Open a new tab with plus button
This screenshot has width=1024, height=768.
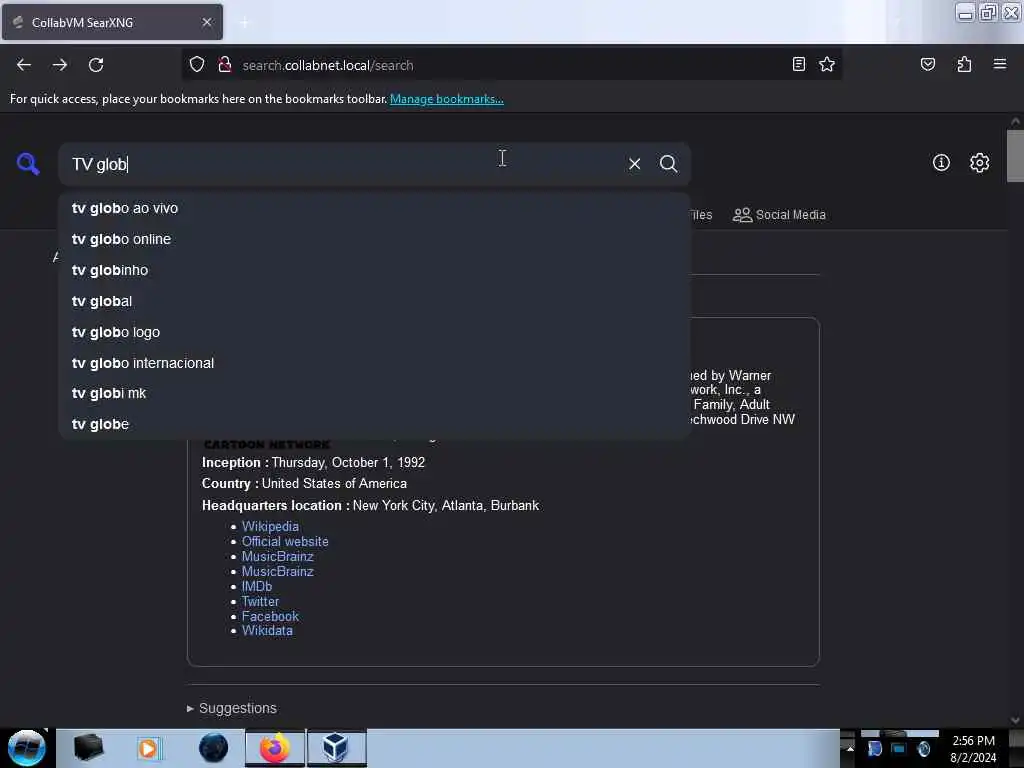tap(244, 23)
